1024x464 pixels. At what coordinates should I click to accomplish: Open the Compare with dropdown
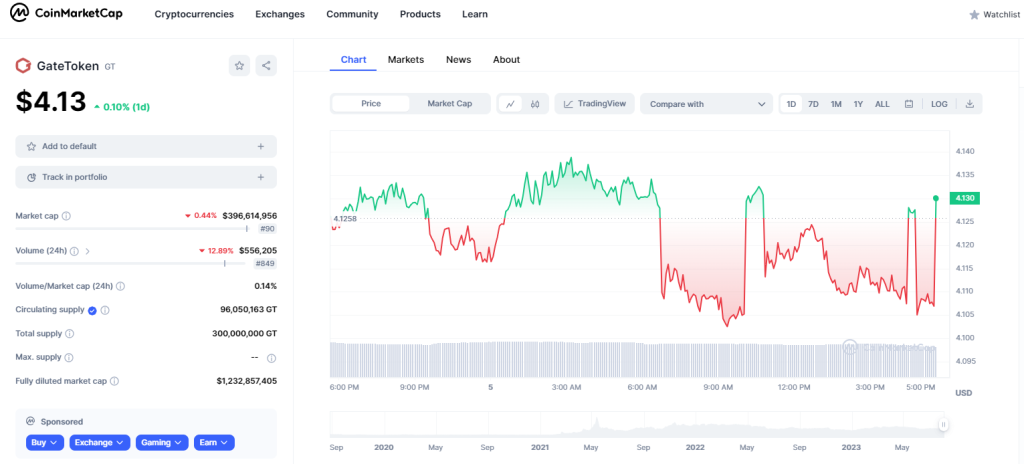[706, 104]
